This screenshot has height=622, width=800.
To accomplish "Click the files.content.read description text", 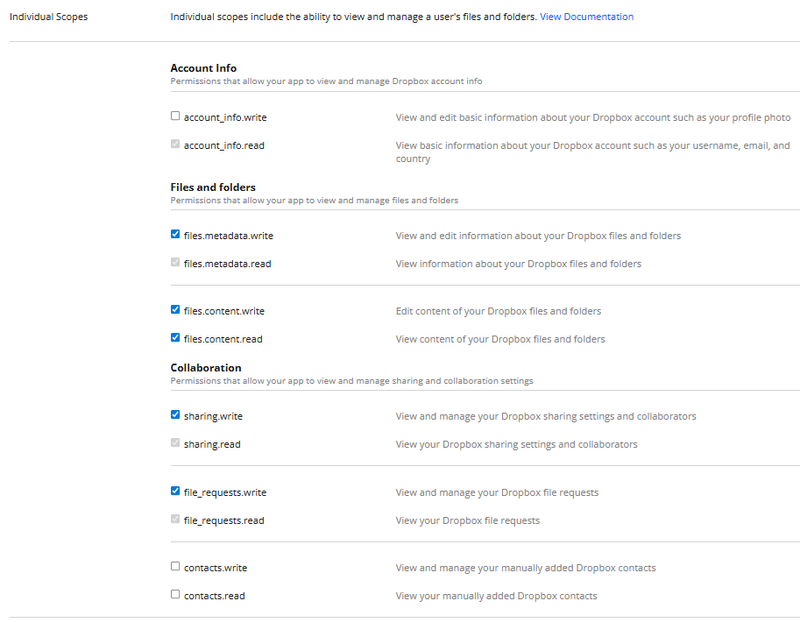I will pos(500,339).
